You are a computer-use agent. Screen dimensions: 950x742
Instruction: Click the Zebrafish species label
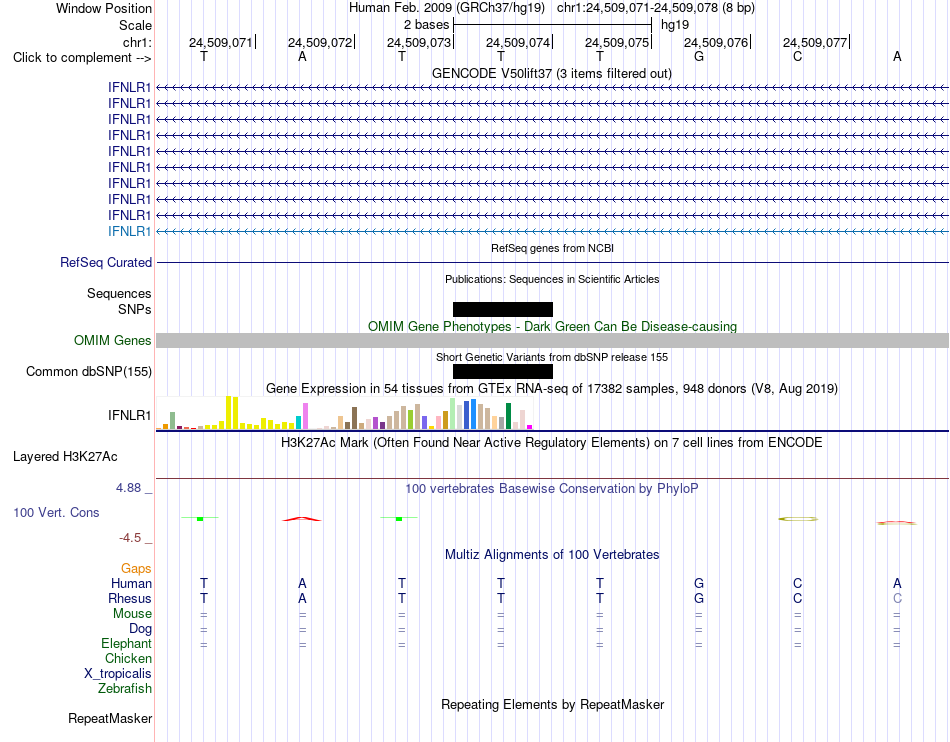click(125, 689)
